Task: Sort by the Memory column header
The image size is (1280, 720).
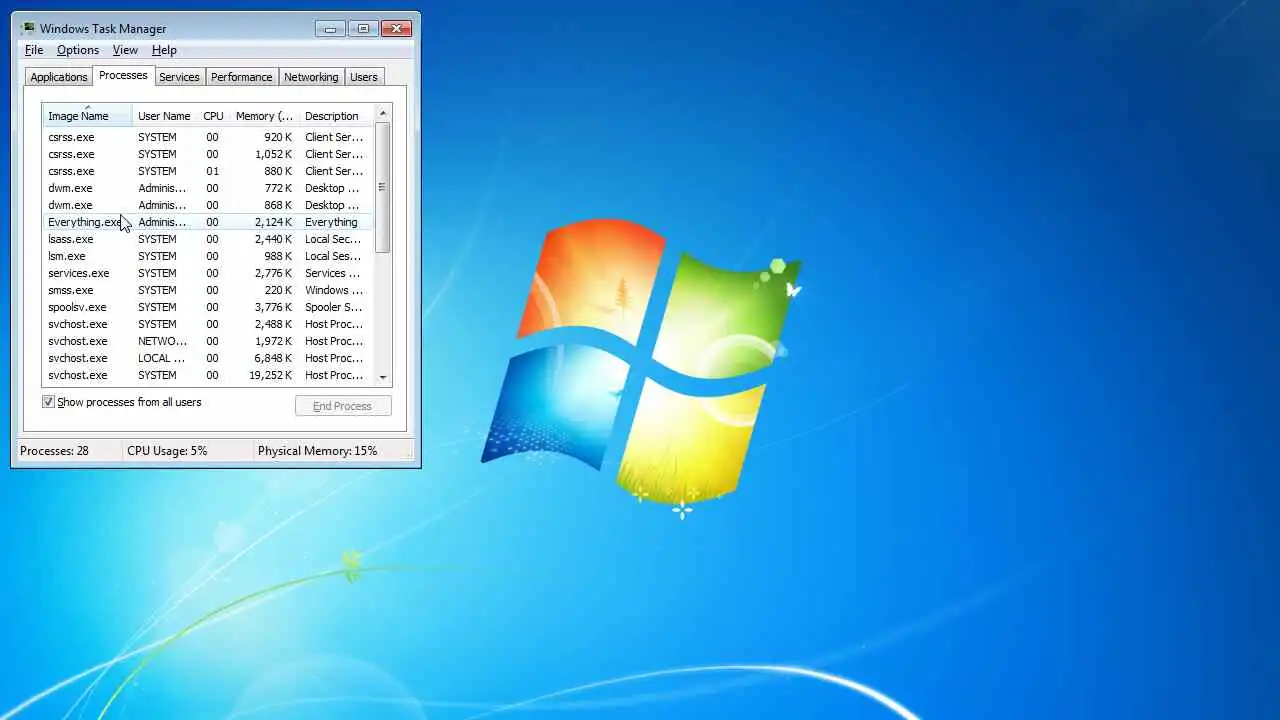Action: click(264, 116)
